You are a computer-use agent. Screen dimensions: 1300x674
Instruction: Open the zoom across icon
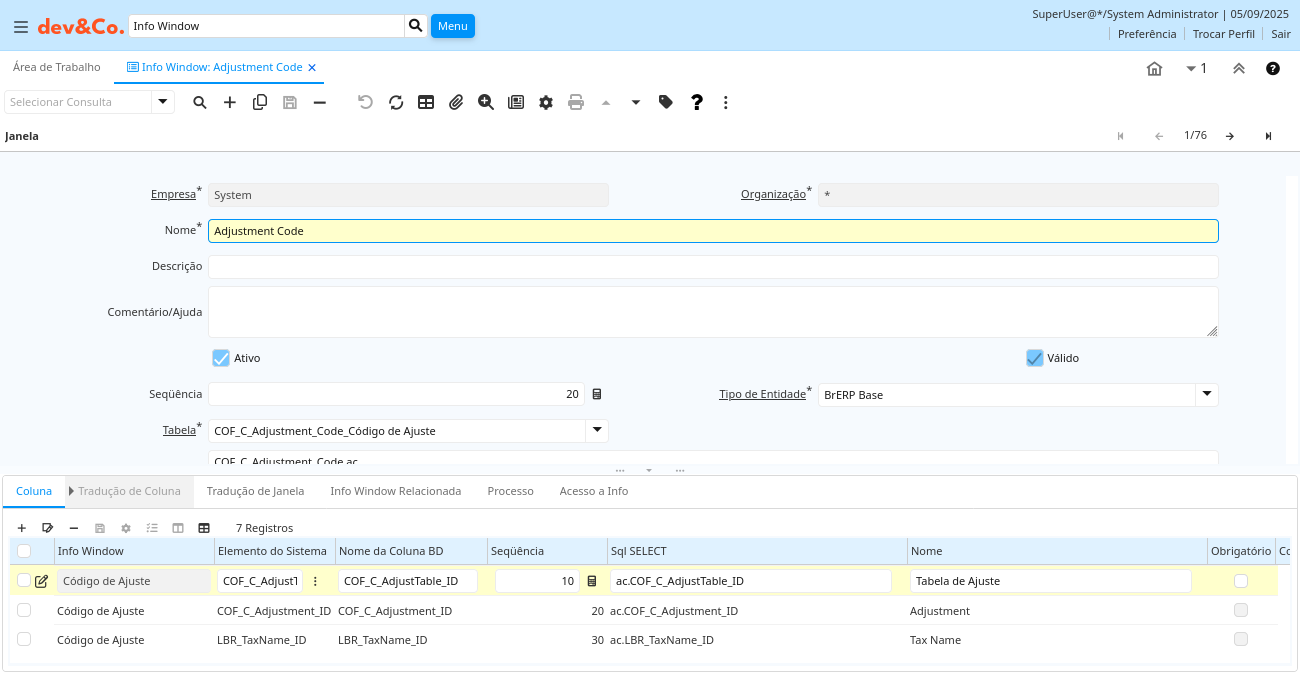[486, 102]
